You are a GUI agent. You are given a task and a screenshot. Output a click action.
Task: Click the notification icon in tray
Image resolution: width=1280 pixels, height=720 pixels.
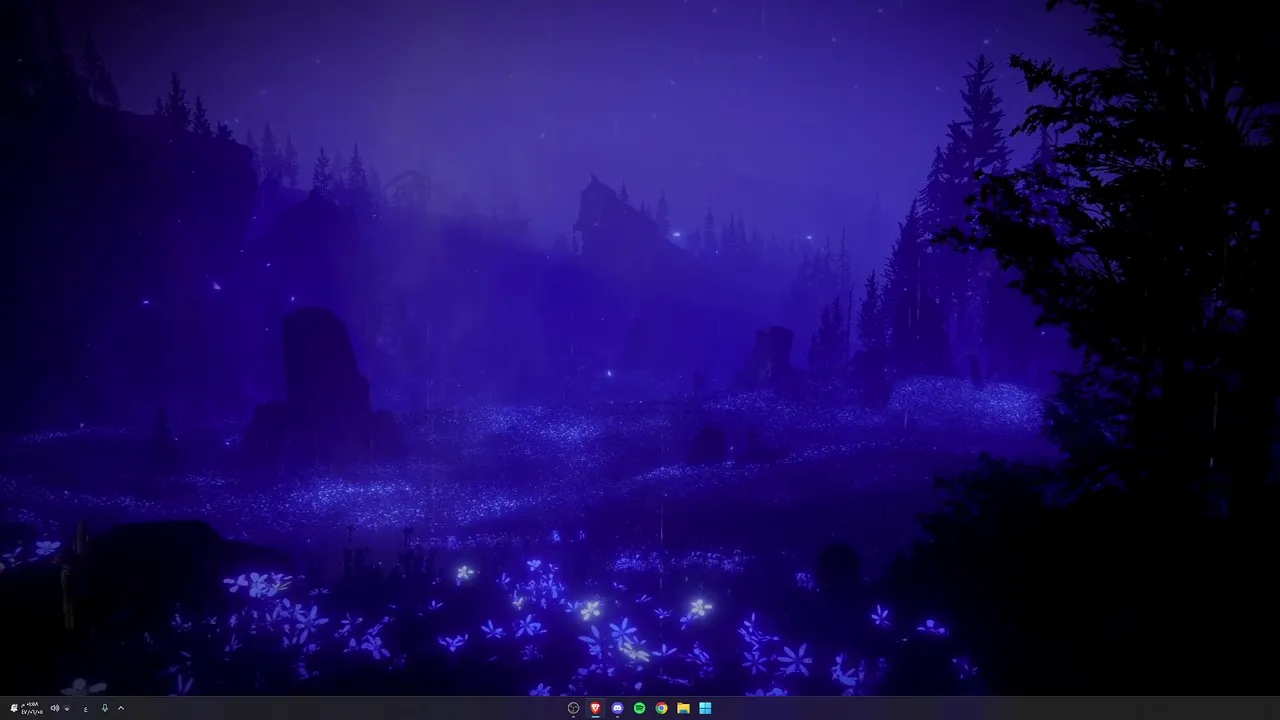point(14,708)
